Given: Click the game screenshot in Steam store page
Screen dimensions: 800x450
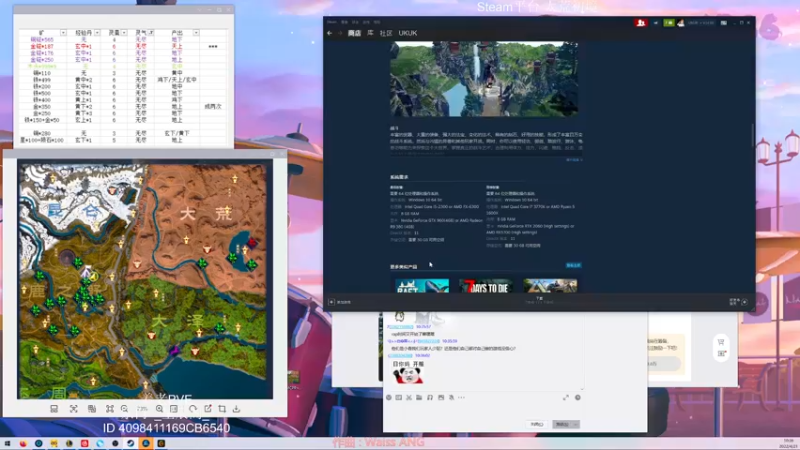Looking at the screenshot, I should click(484, 79).
